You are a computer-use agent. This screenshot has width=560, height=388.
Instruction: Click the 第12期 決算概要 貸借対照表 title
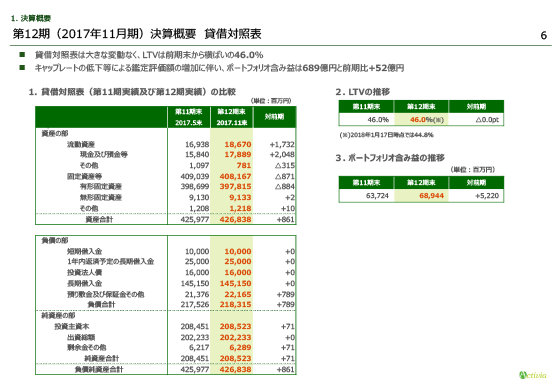tap(137, 34)
